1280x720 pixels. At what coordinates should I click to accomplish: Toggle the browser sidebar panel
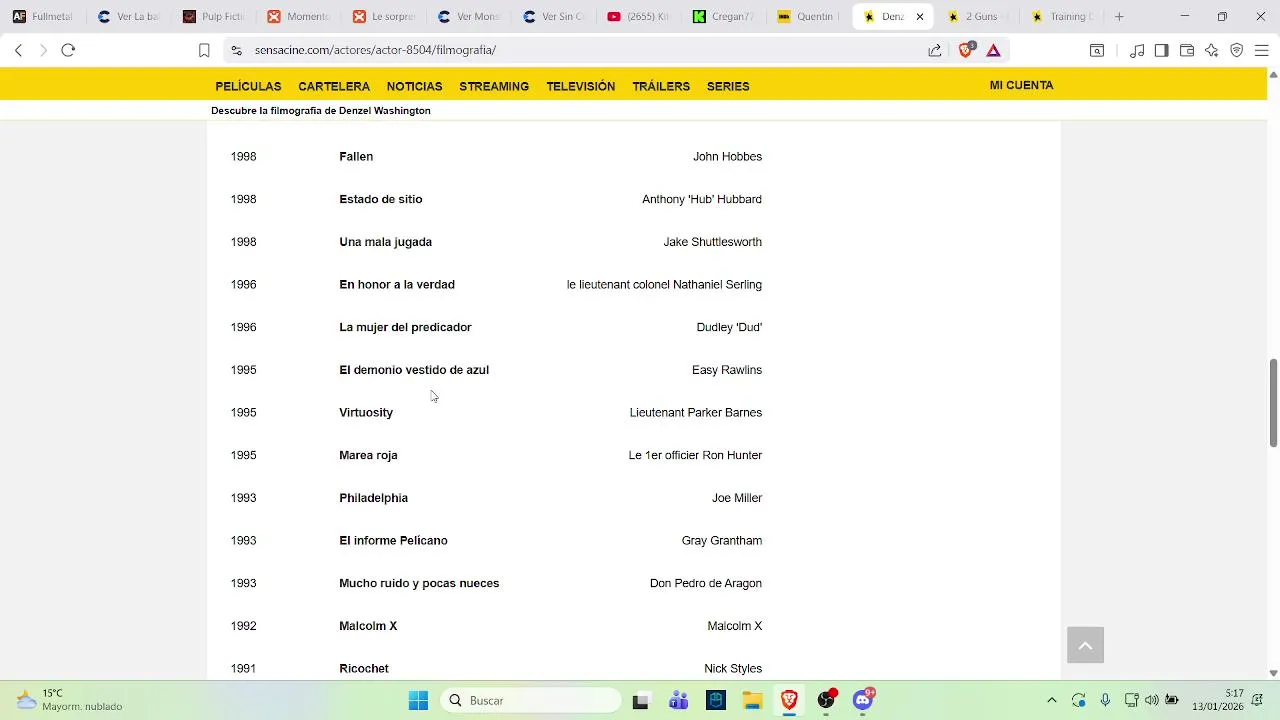click(1161, 50)
